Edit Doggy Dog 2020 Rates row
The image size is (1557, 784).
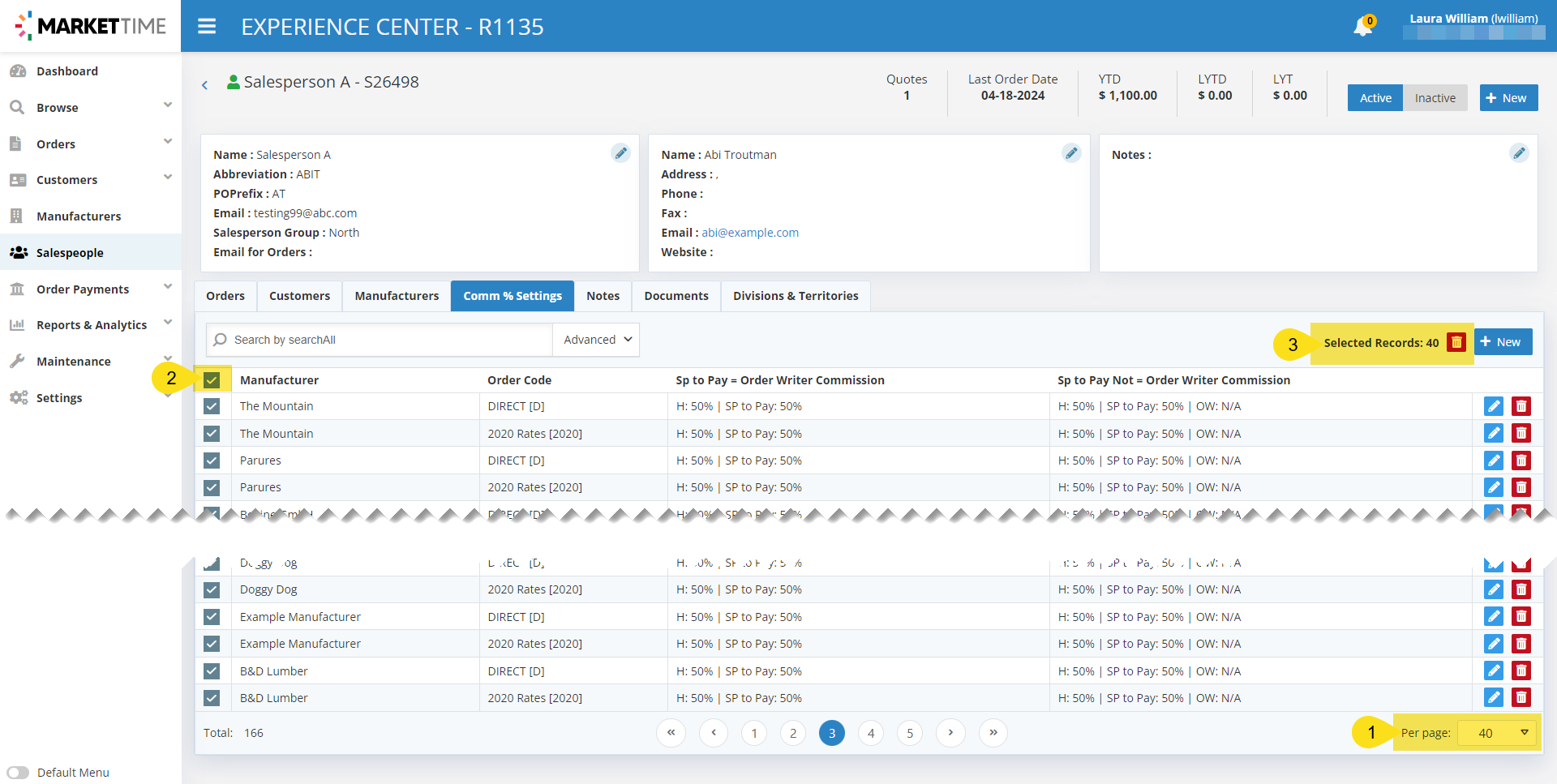pyautogui.click(x=1493, y=589)
